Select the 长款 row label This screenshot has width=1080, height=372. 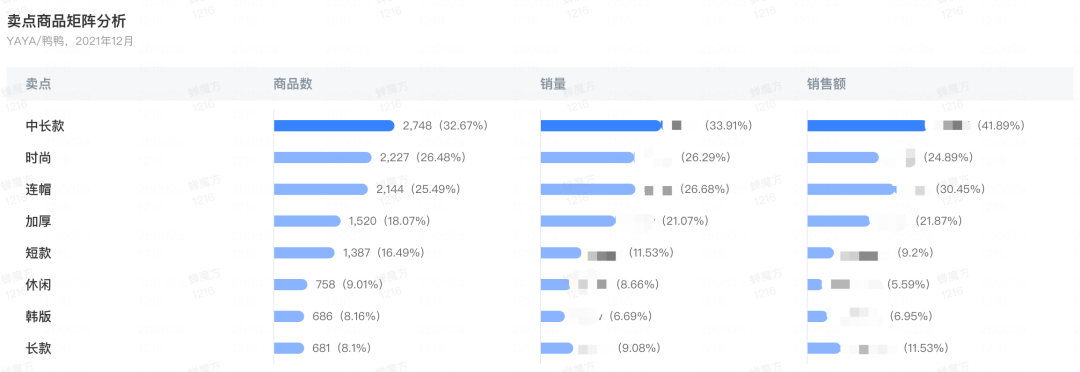click(39, 348)
